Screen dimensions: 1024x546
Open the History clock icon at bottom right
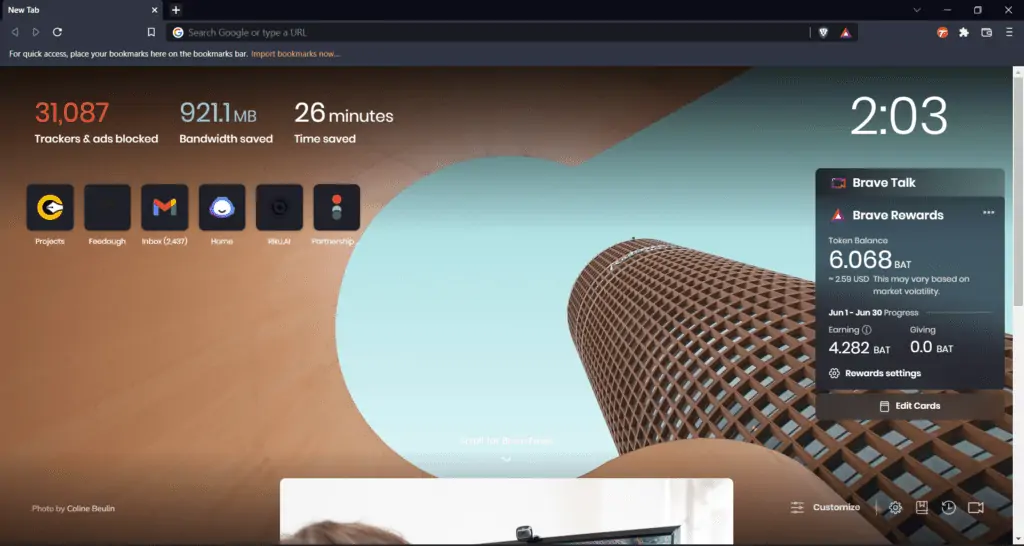click(x=948, y=508)
